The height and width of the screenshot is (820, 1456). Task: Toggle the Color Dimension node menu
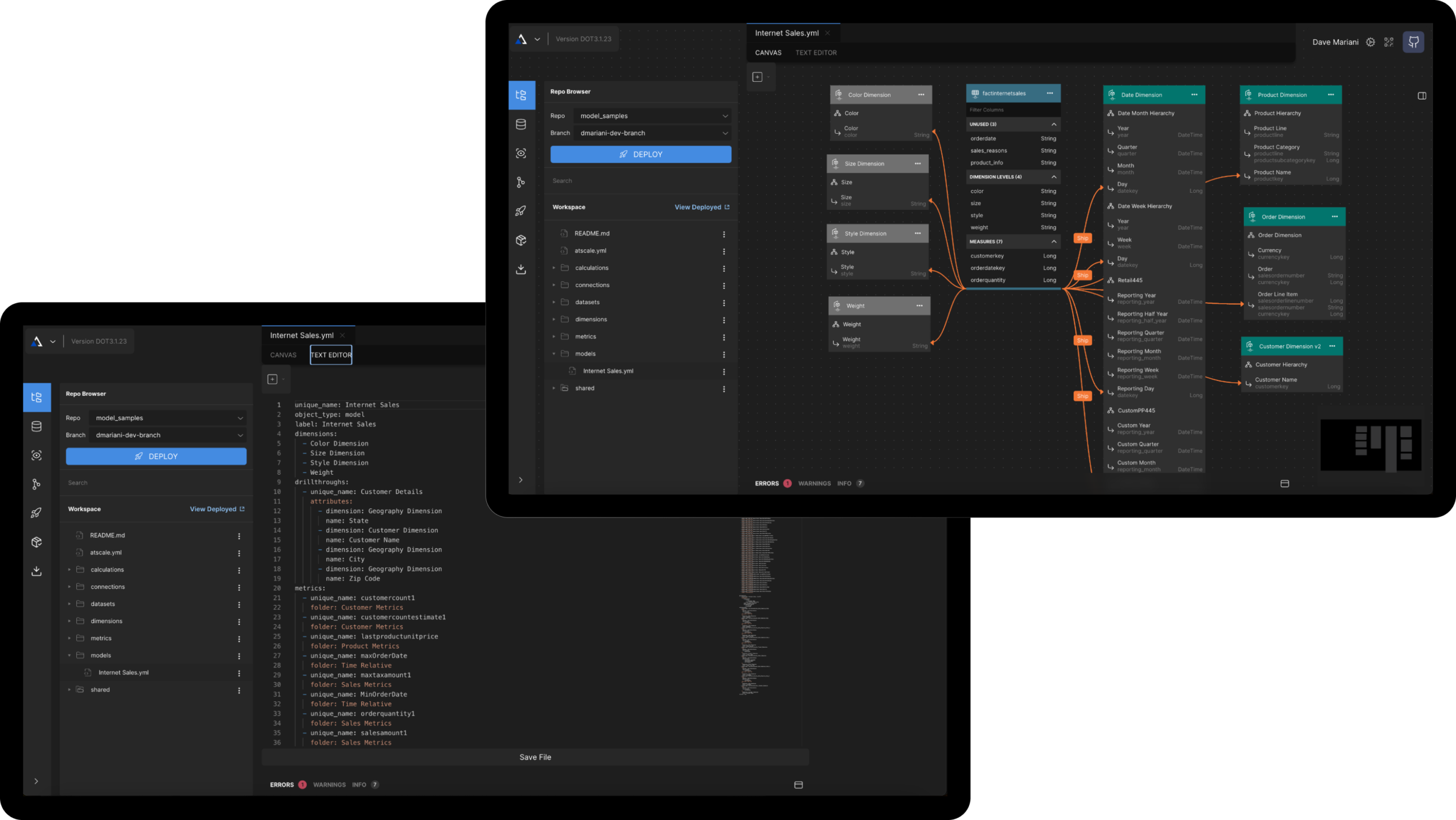[x=922, y=95]
